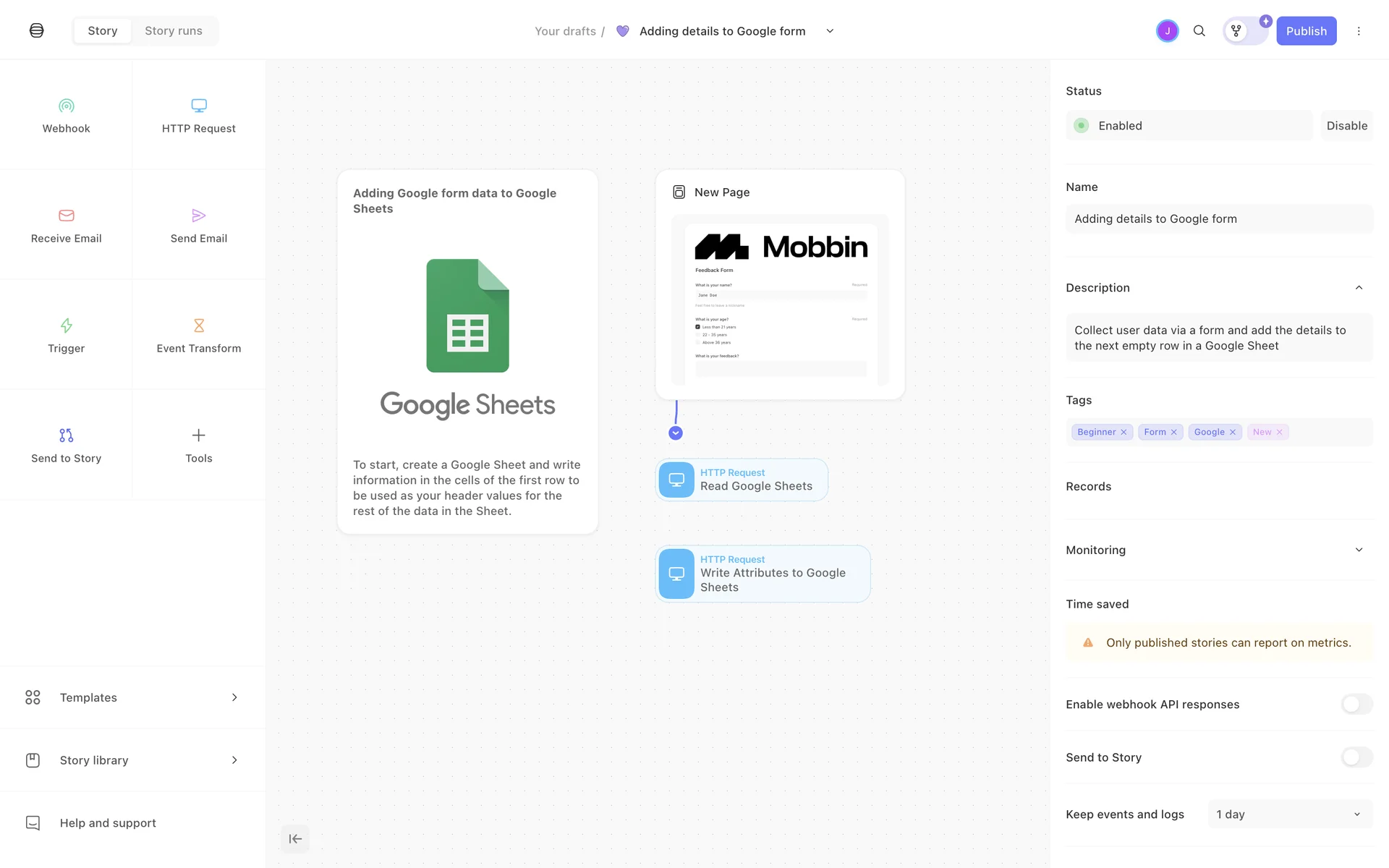Switch to the Story runs tab
Viewport: 1389px width, 868px height.
coord(174,31)
